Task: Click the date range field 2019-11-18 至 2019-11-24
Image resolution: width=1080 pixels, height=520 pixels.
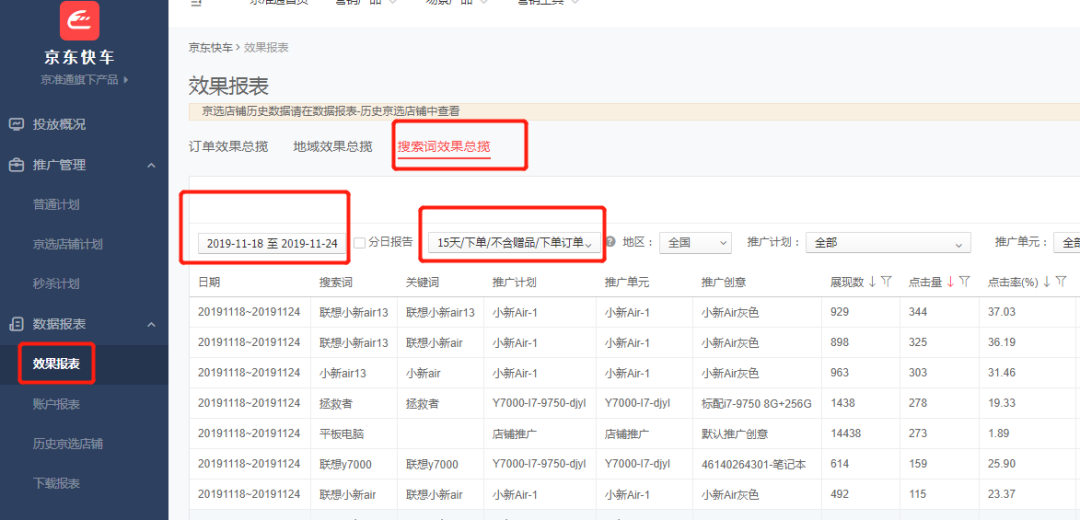Action: [272, 243]
